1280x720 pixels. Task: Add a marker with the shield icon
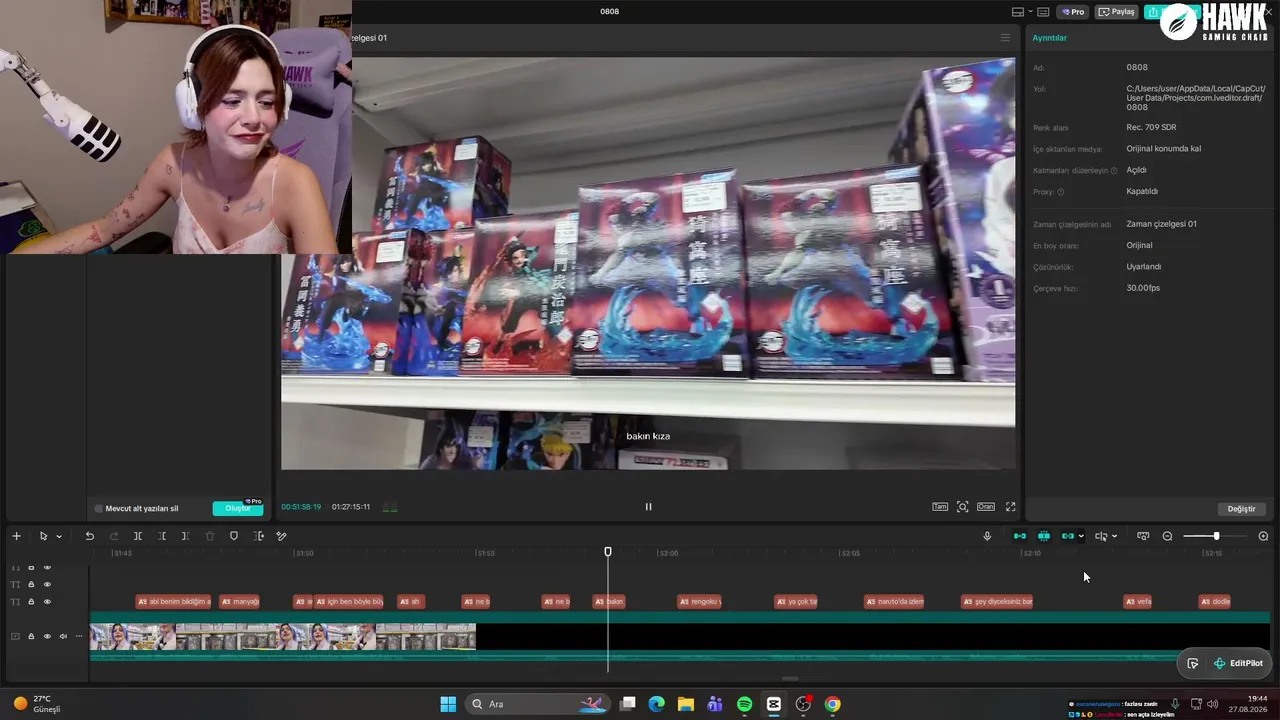point(234,536)
